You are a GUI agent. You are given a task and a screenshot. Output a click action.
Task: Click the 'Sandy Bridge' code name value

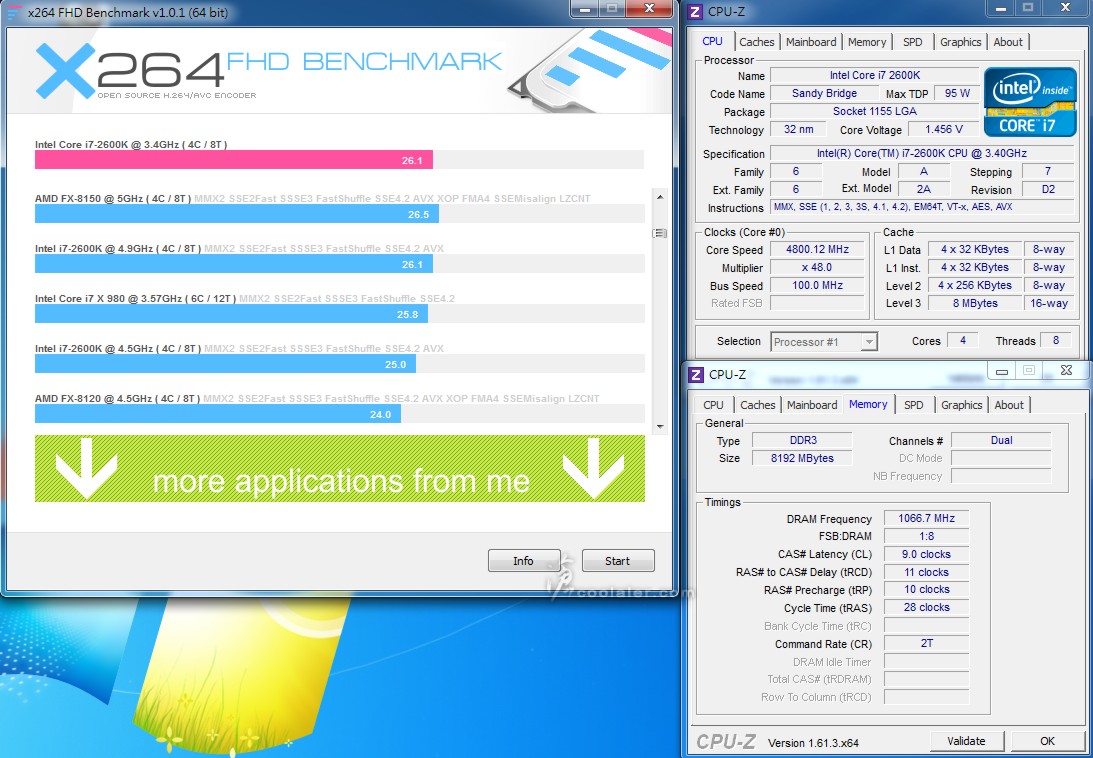tap(824, 93)
